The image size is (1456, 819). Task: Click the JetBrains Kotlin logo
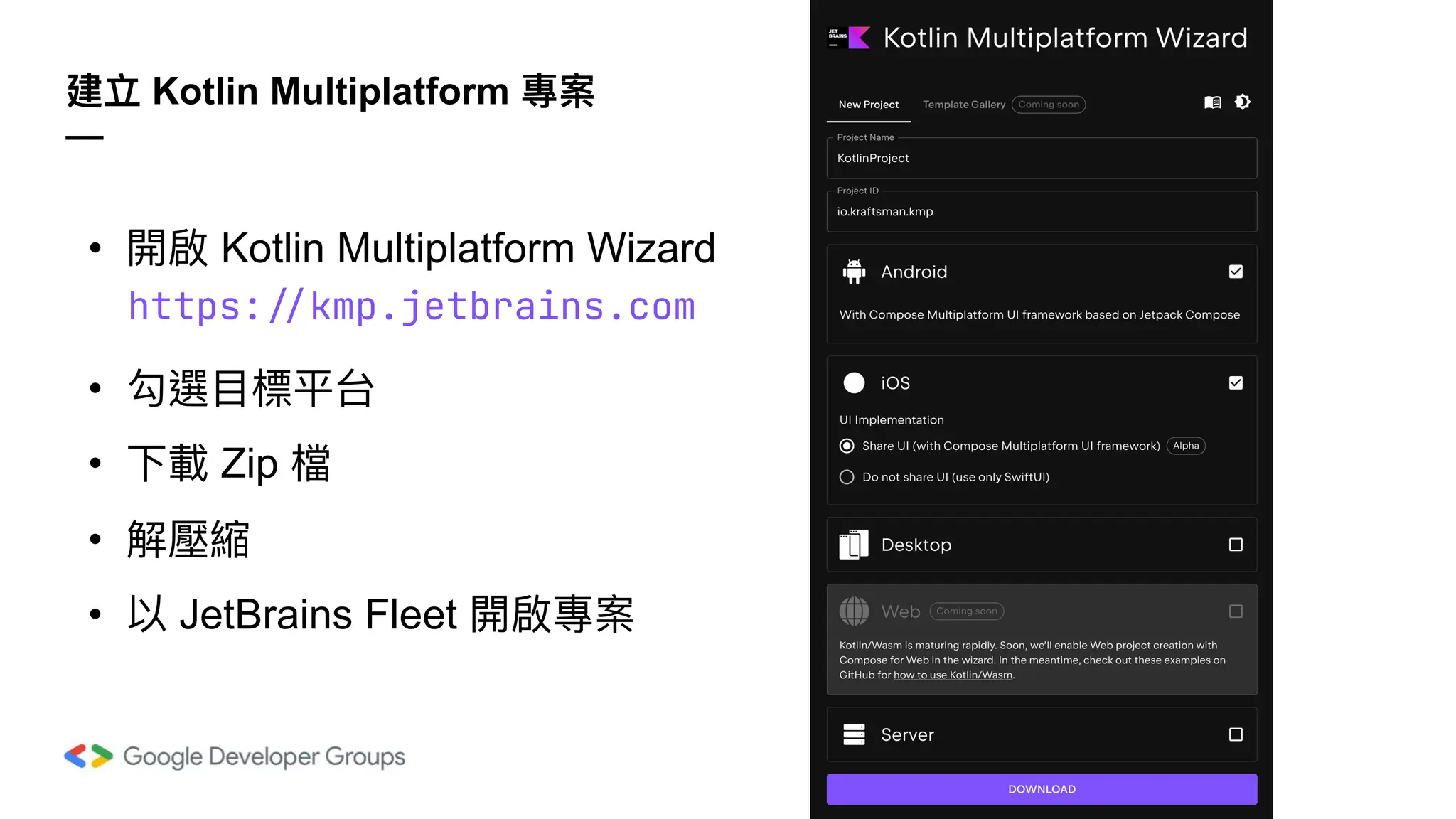(849, 38)
